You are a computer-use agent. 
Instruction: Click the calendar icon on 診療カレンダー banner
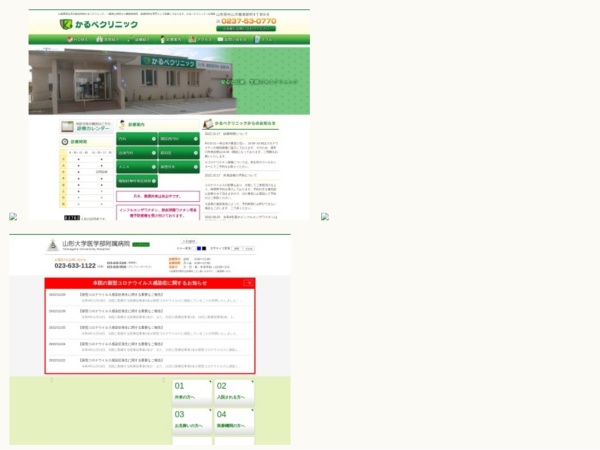click(x=67, y=127)
